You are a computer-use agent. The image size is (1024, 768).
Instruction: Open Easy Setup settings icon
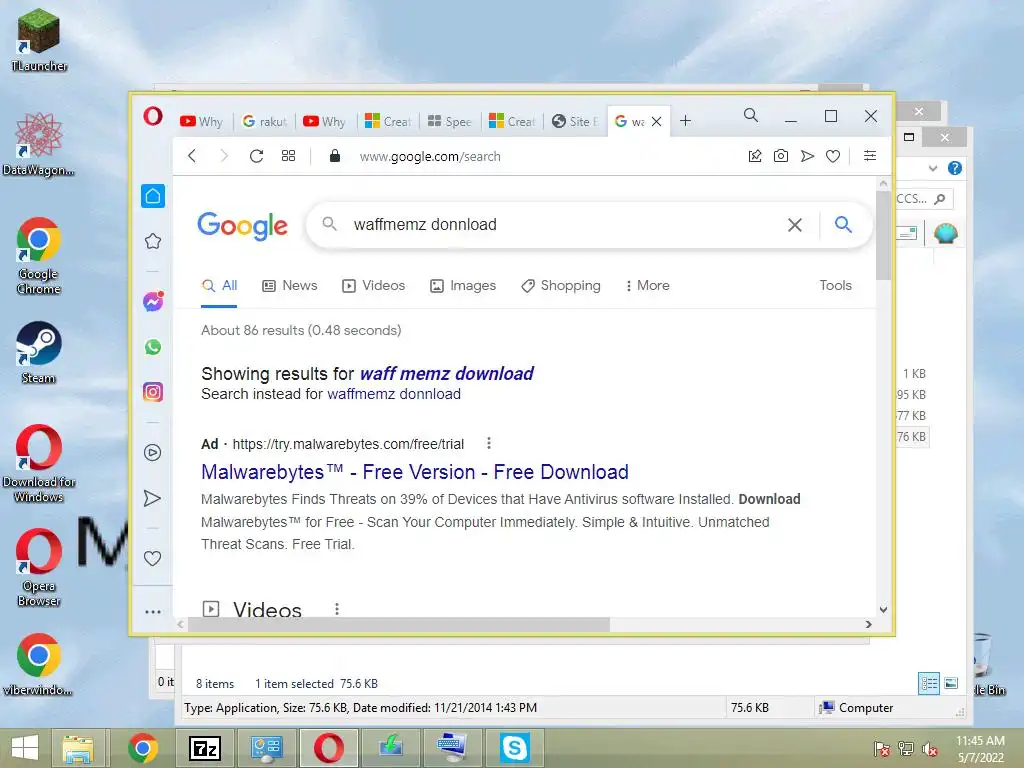(870, 155)
